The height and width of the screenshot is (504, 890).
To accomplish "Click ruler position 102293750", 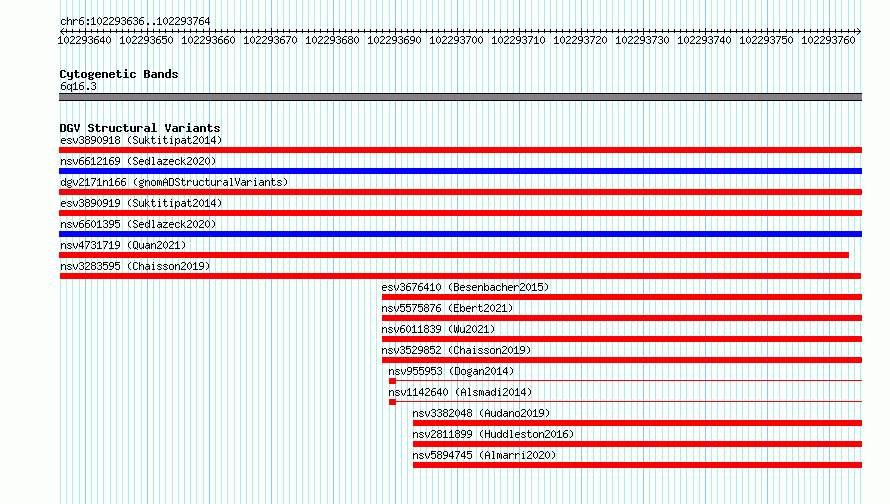I will pyautogui.click(x=766, y=40).
